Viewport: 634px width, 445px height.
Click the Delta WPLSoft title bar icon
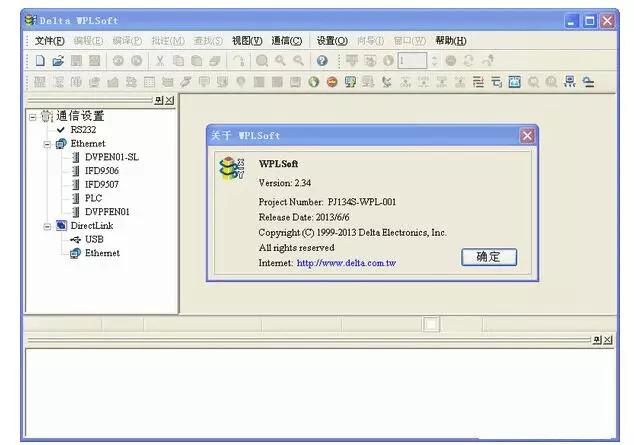[x=30, y=19]
